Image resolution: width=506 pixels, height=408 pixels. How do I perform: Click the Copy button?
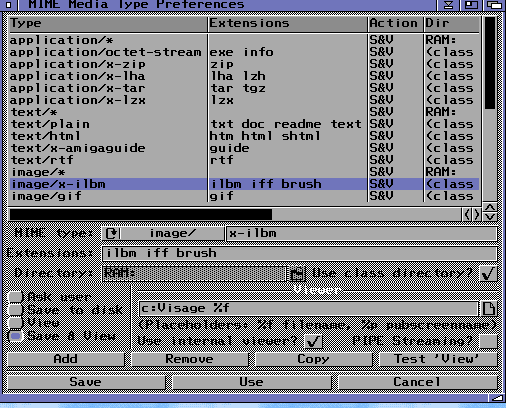pos(313,359)
